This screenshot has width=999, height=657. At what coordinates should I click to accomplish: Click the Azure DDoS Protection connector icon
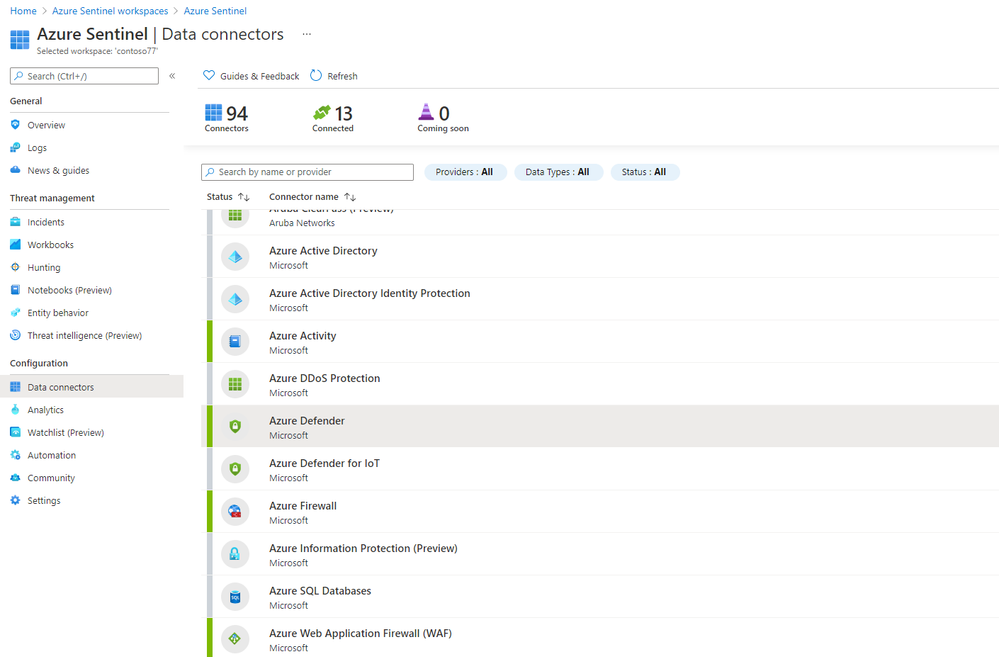[235, 384]
